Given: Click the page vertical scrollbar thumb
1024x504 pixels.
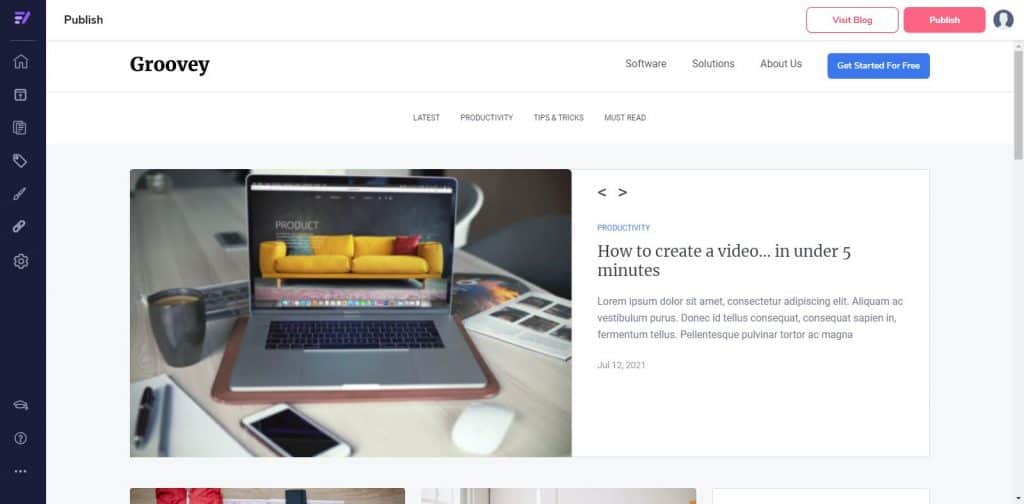Looking at the screenshot, I should 1018,105.
